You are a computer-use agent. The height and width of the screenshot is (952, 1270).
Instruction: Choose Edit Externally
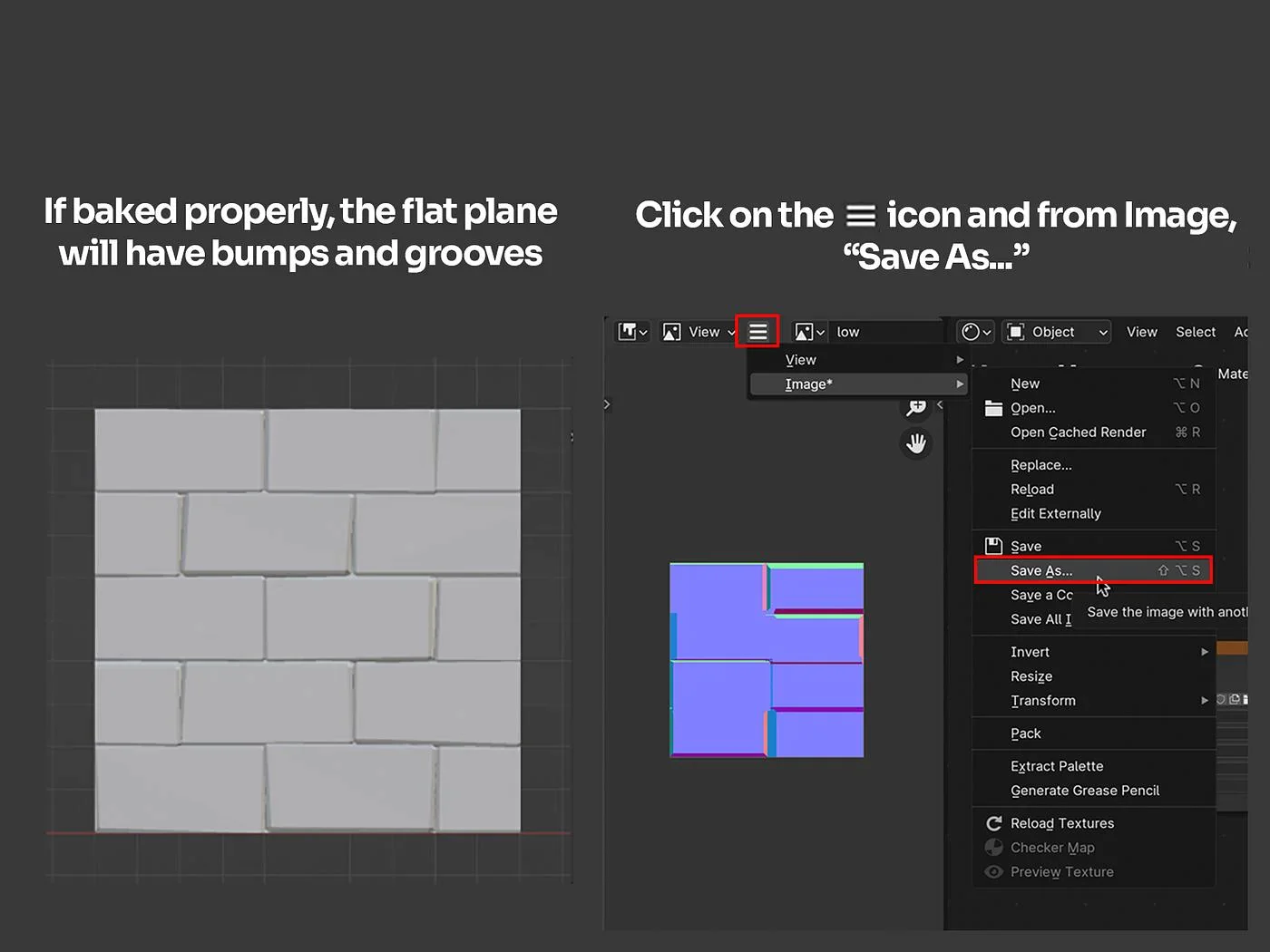1094,514
